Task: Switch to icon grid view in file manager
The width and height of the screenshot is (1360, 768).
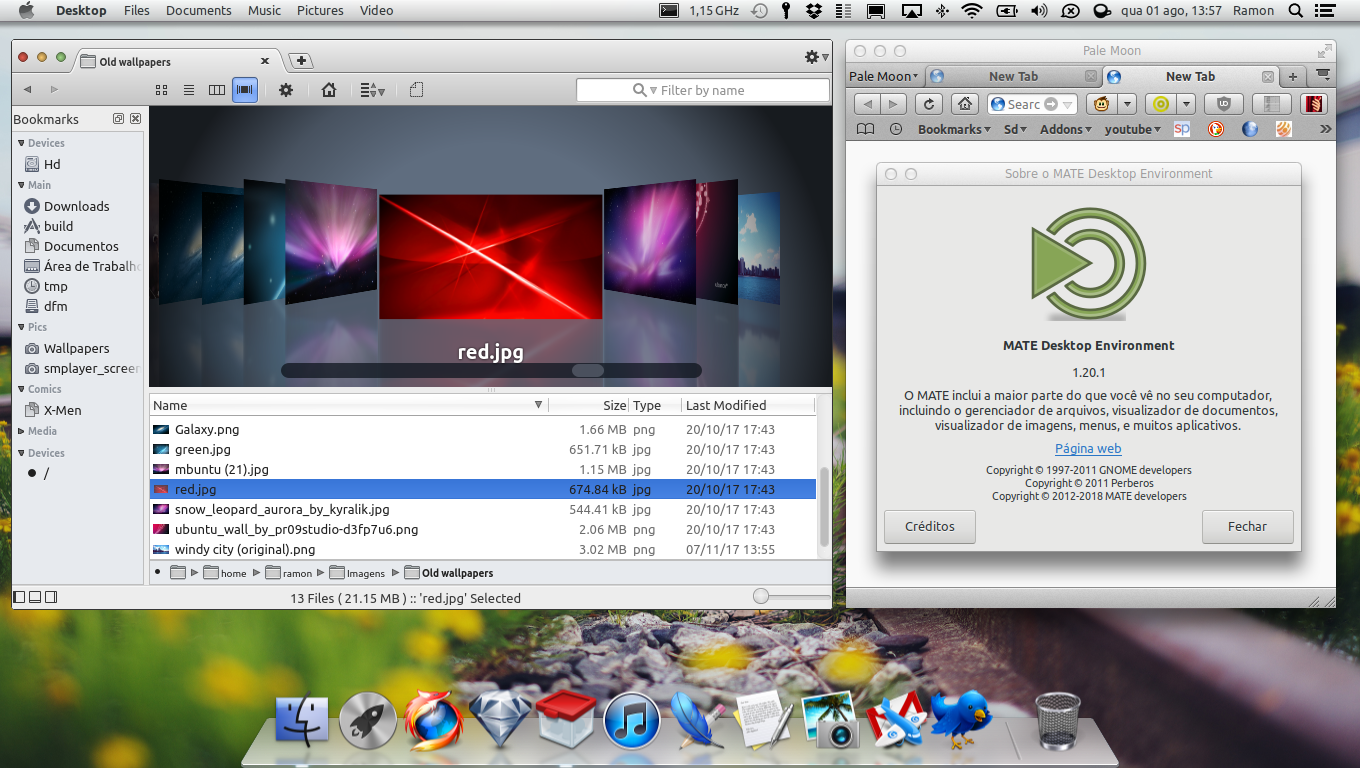Action: click(162, 90)
